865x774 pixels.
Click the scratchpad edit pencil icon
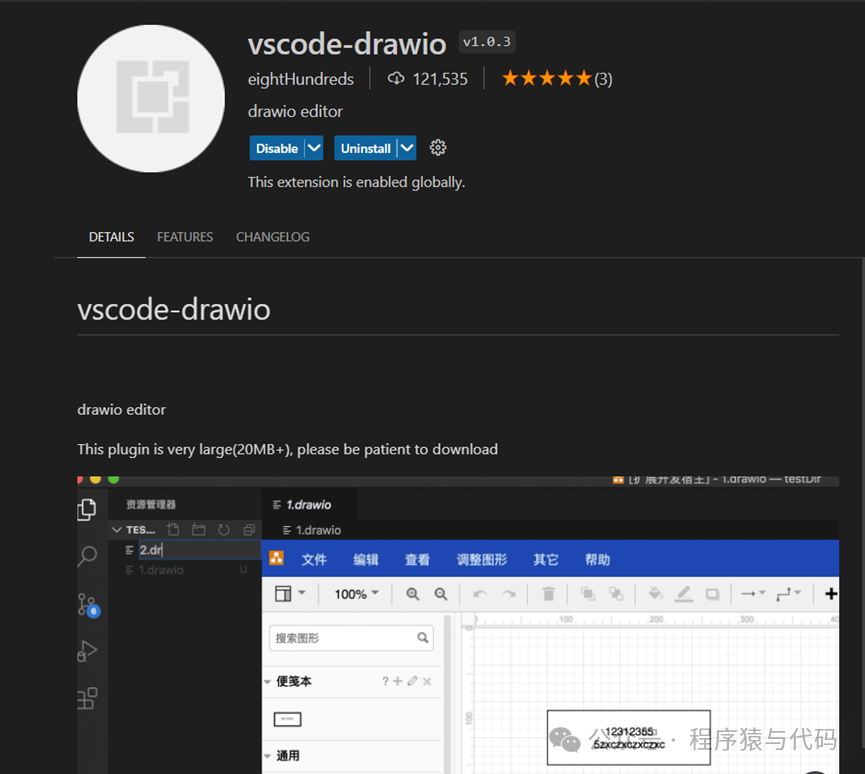point(412,681)
